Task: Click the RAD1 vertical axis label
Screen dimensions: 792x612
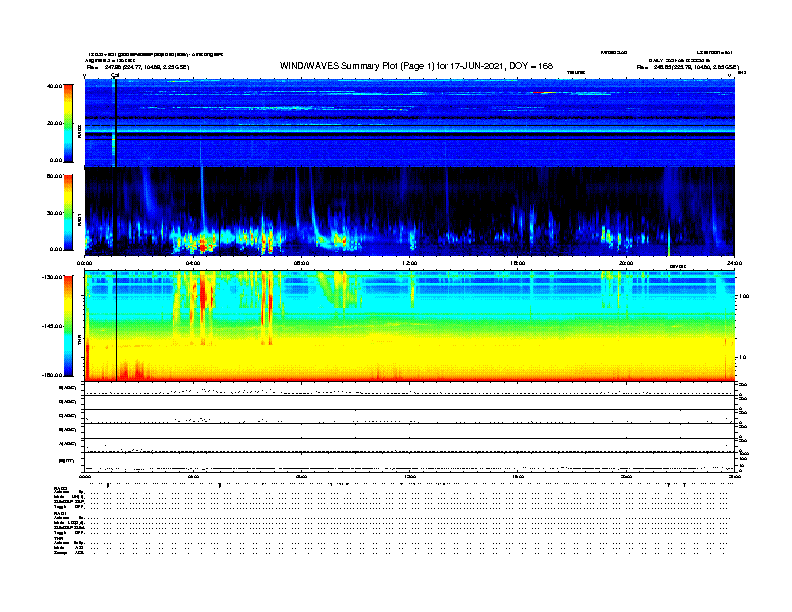Action: [80, 220]
